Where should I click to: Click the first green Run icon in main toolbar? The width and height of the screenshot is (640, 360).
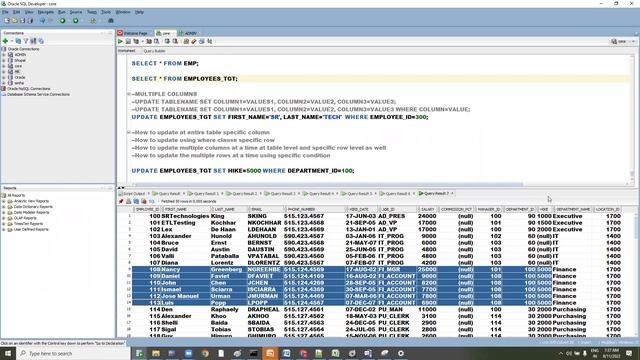click(62, 20)
